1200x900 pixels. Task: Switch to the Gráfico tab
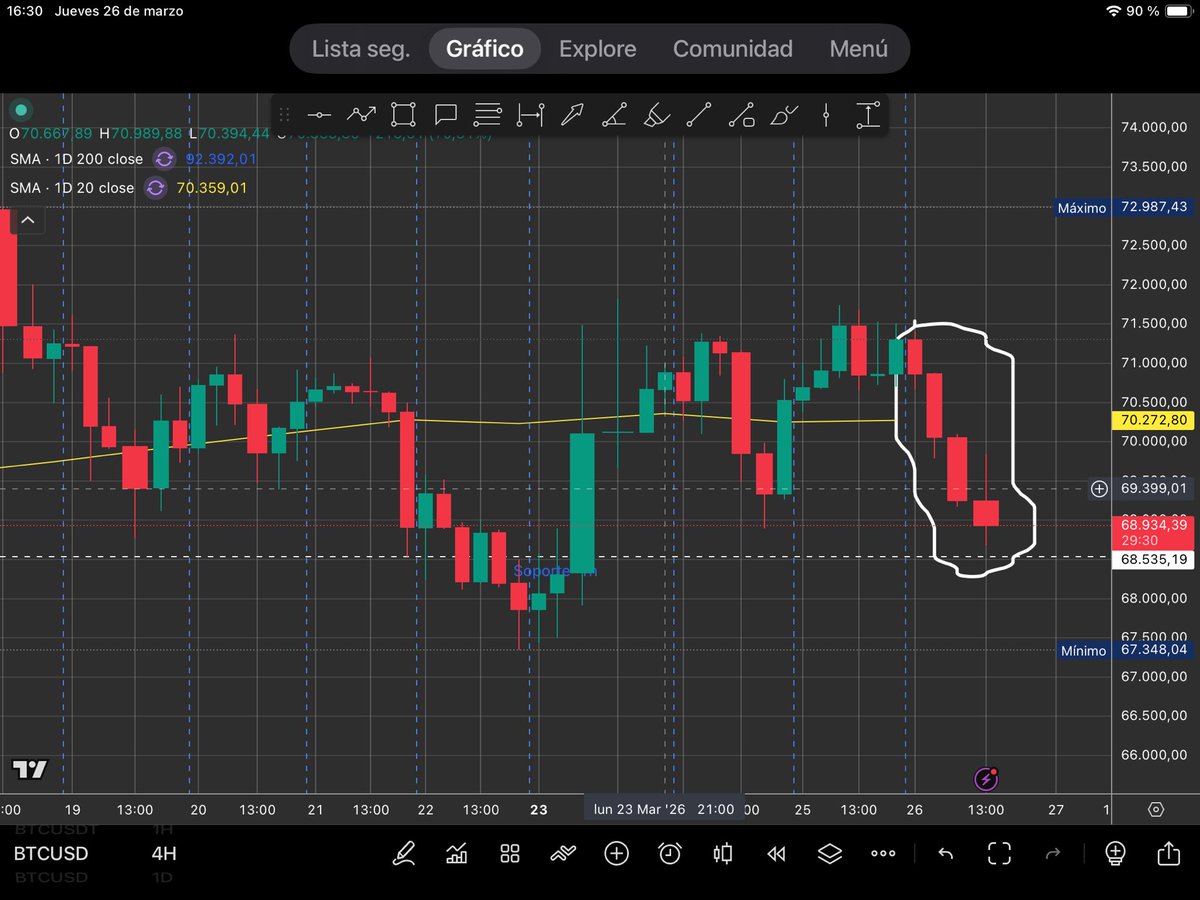point(485,49)
